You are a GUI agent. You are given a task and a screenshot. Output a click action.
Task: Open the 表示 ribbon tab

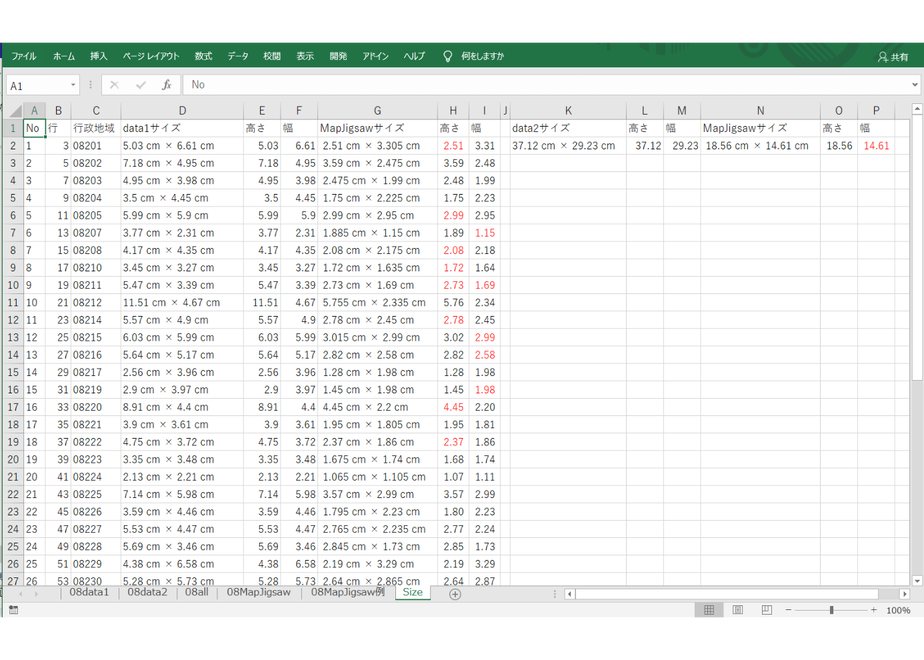(305, 56)
